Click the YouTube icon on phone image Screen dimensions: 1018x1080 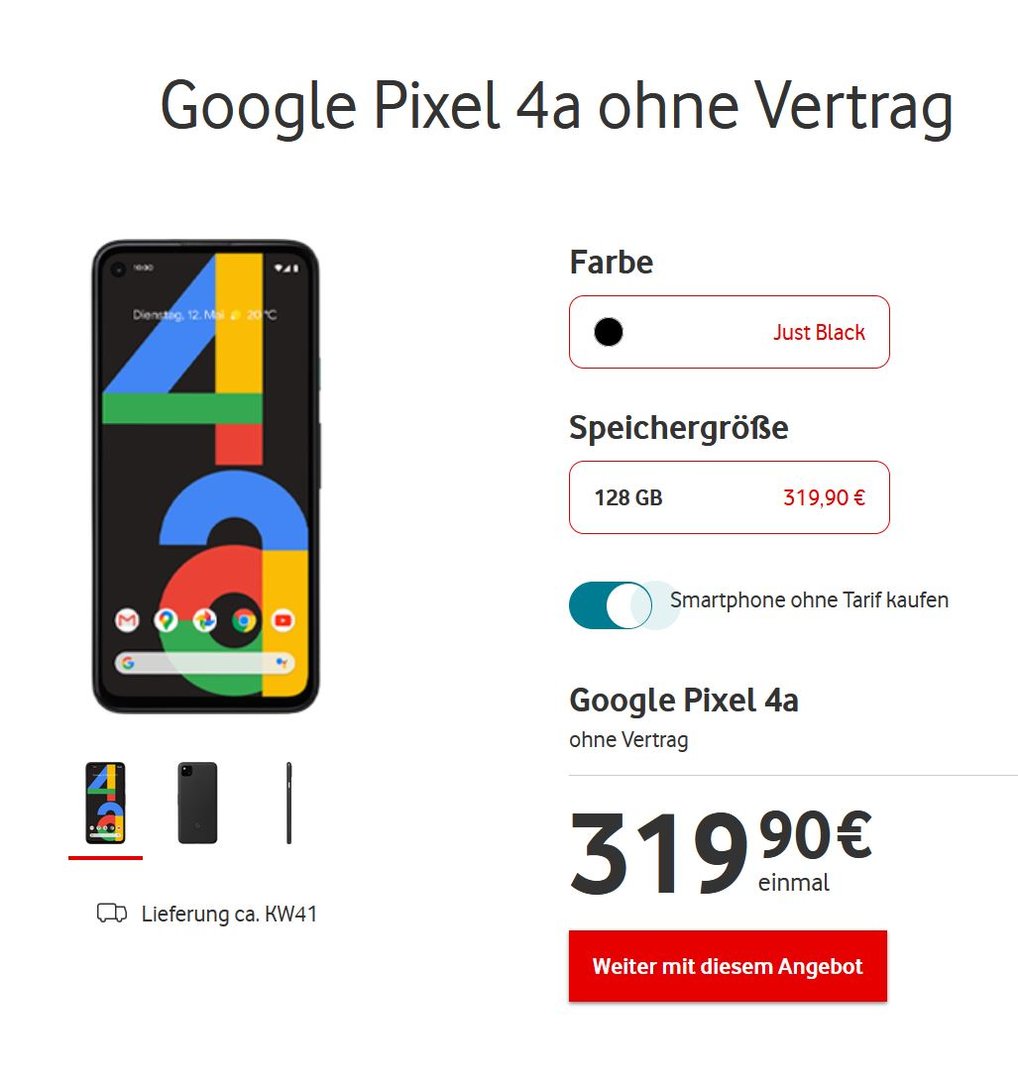click(x=283, y=621)
